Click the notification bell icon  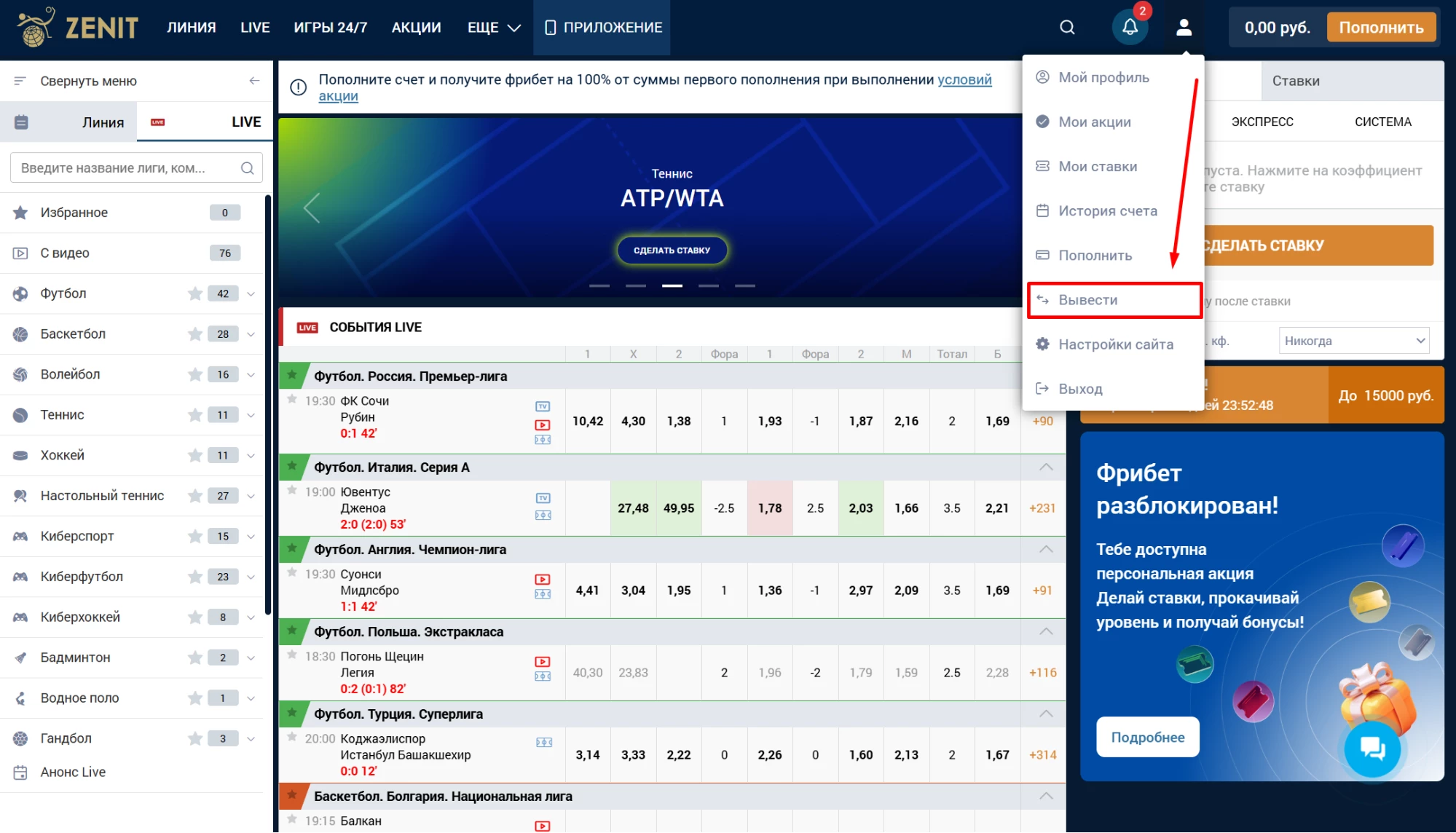click(x=1130, y=27)
